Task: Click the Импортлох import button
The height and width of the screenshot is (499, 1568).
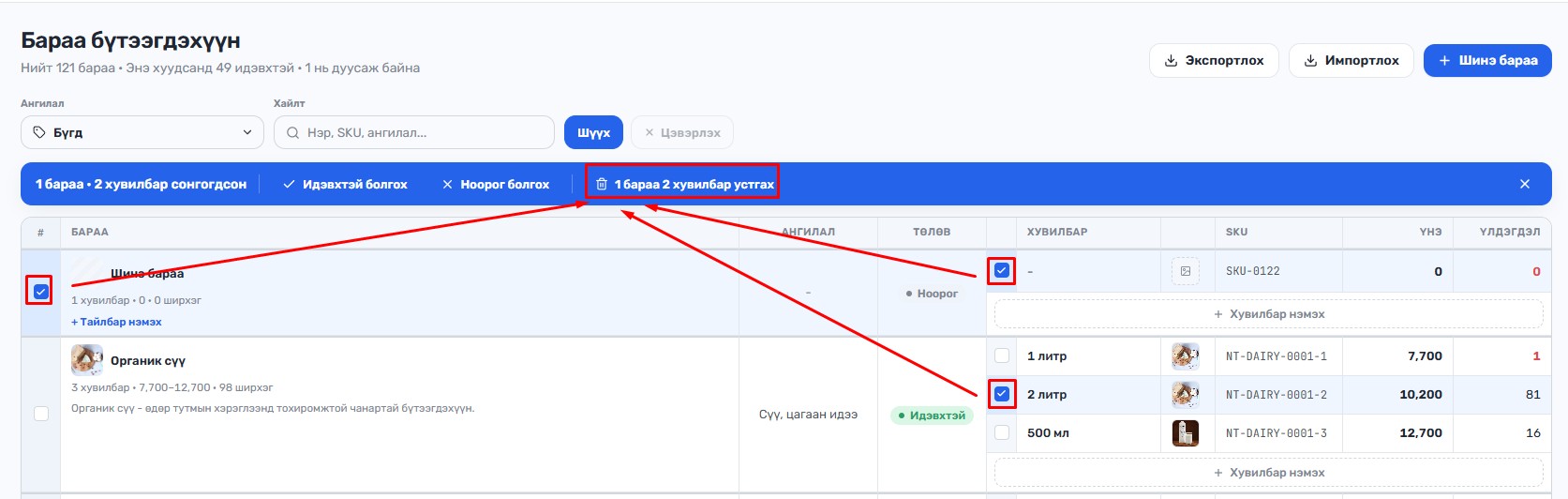Action: pyautogui.click(x=1351, y=60)
